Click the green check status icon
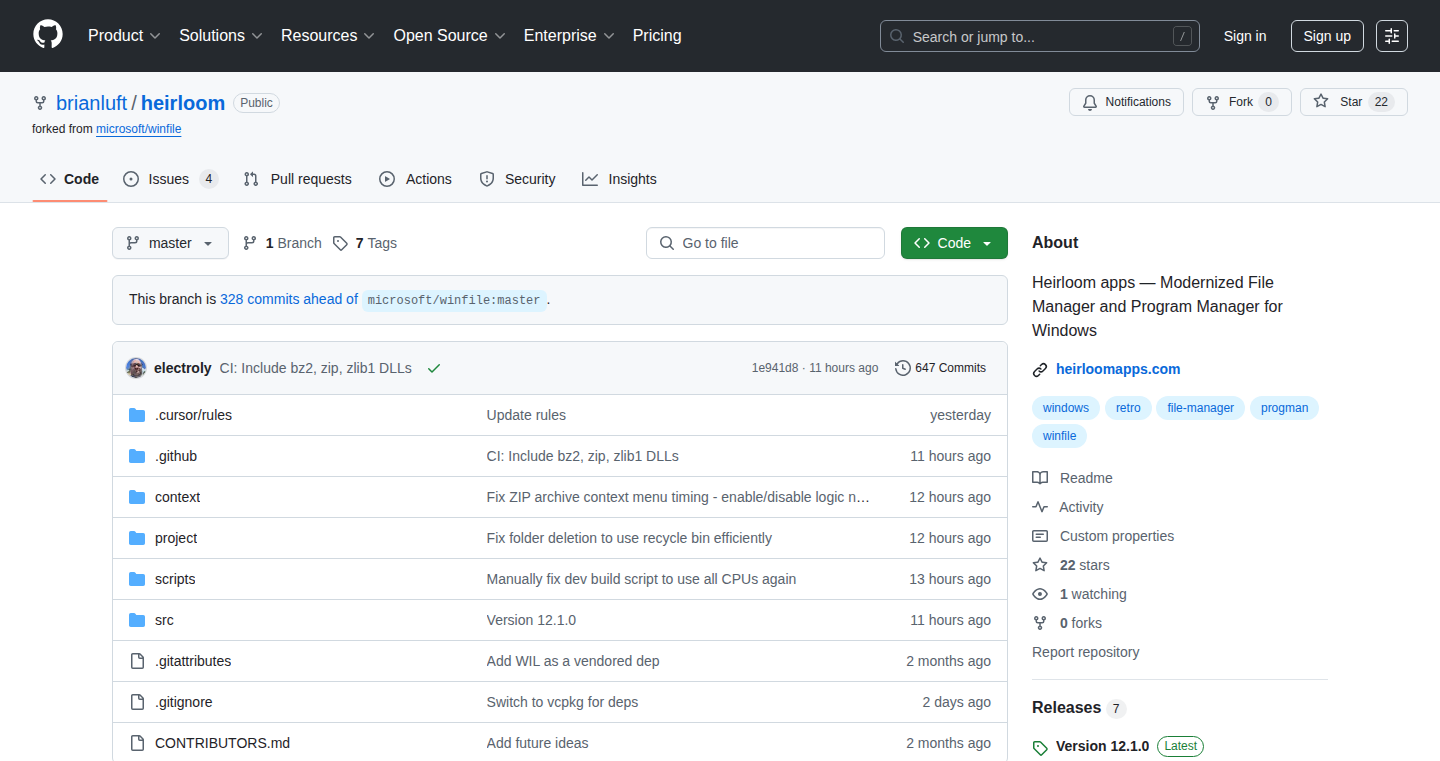Image resolution: width=1440 pixels, height=761 pixels. click(434, 368)
